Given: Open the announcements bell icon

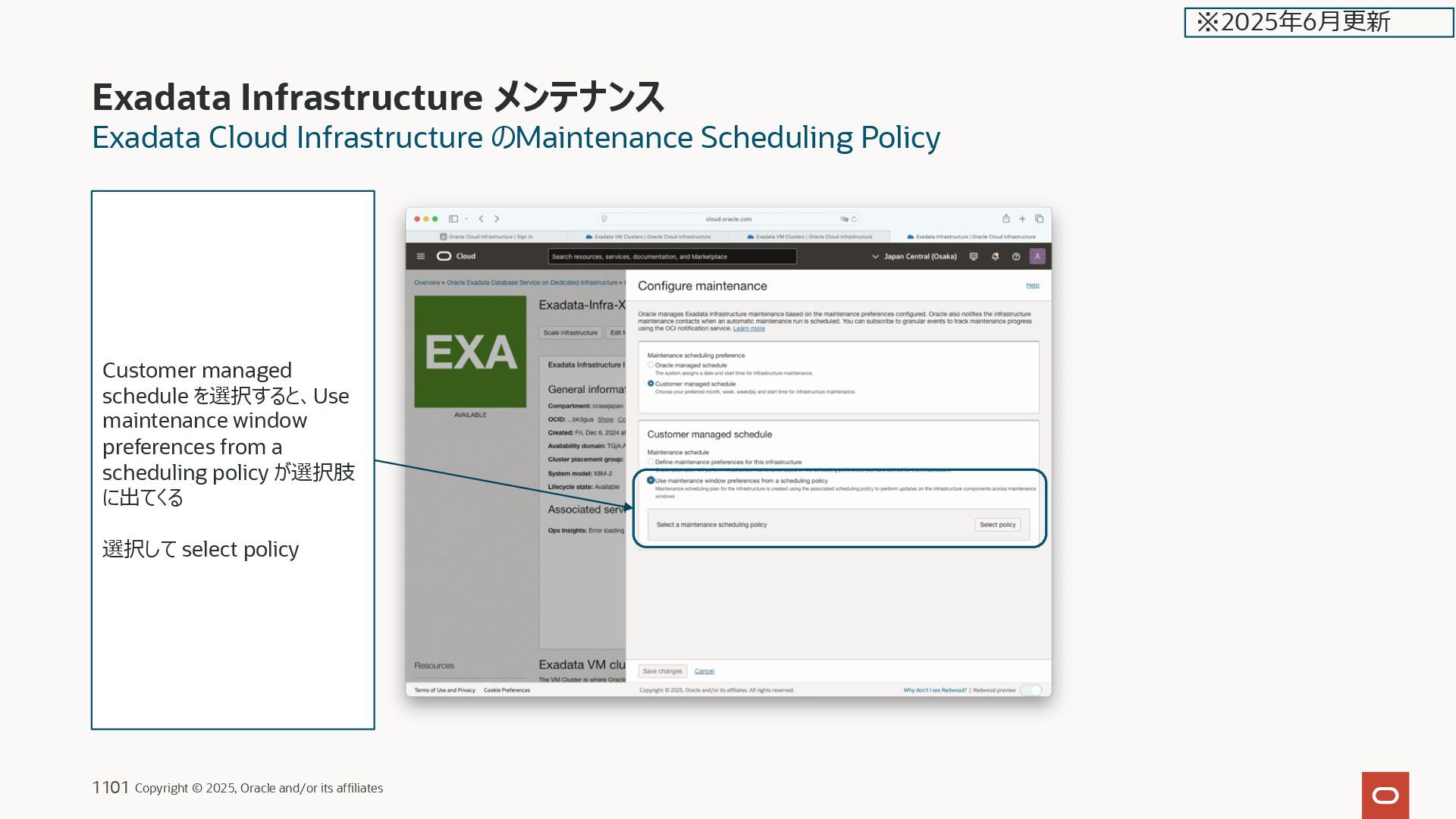Looking at the screenshot, I should (995, 256).
